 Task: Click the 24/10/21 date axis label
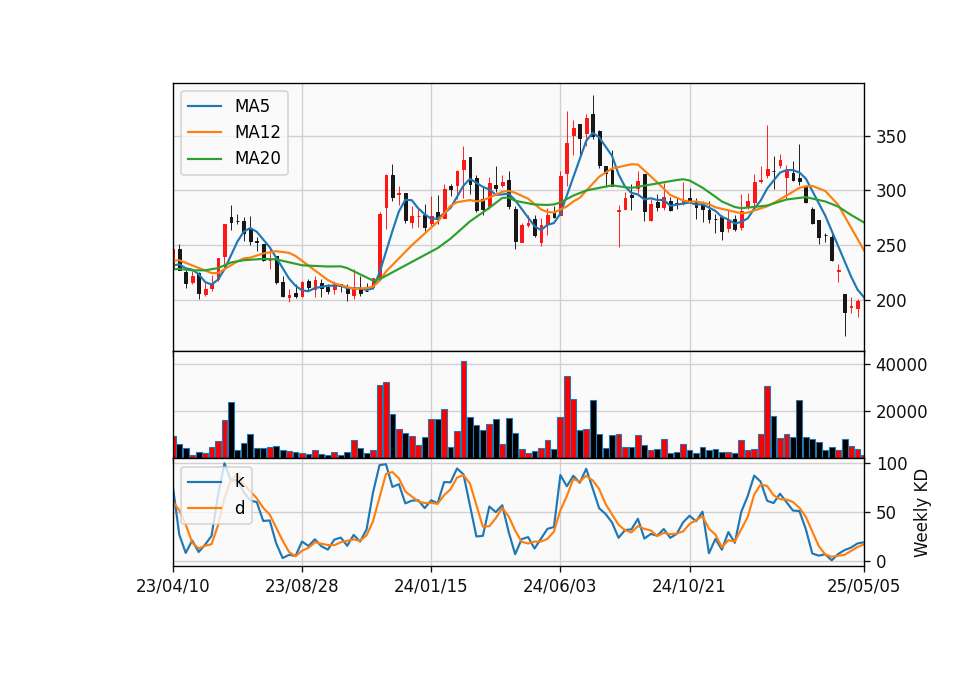tap(689, 586)
